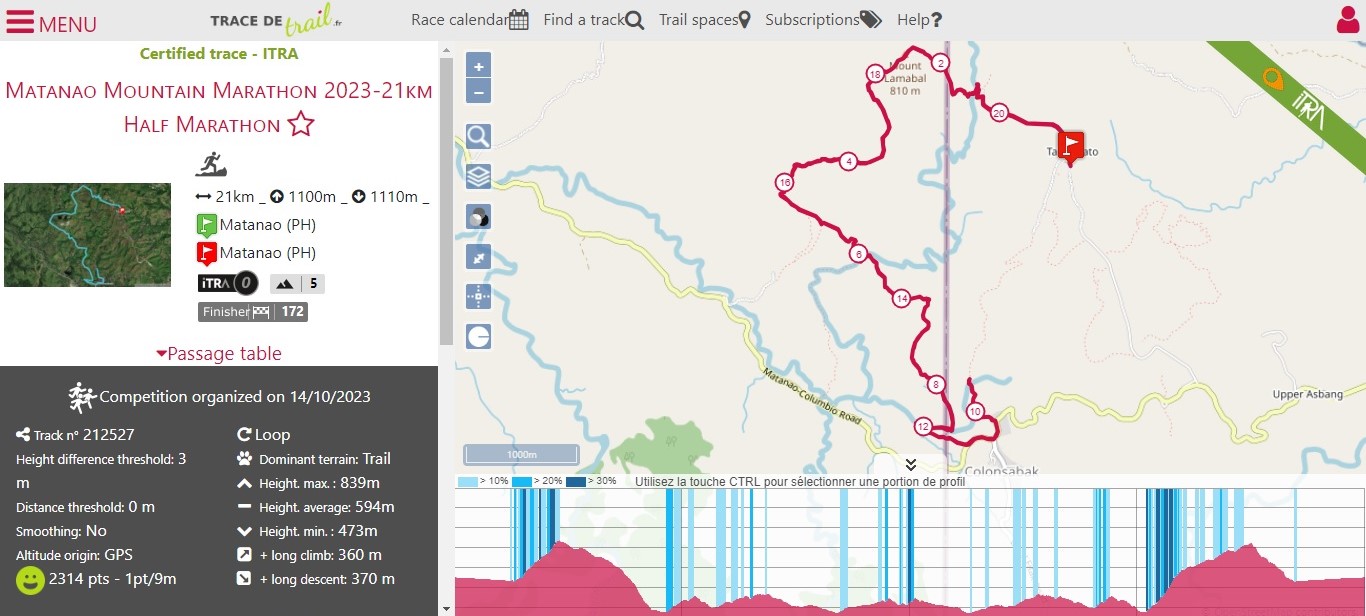
Task: Click kilometer marker 2 on map
Action: pos(940,63)
